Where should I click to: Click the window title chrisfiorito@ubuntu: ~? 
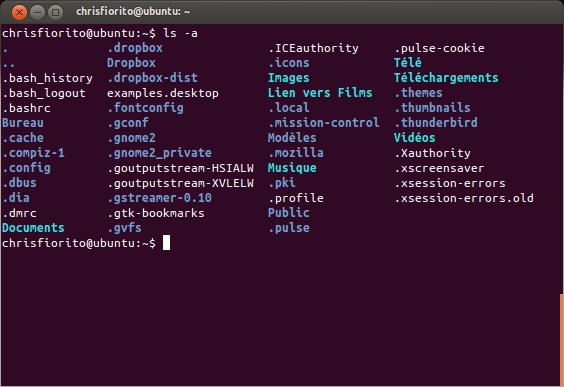tap(133, 12)
